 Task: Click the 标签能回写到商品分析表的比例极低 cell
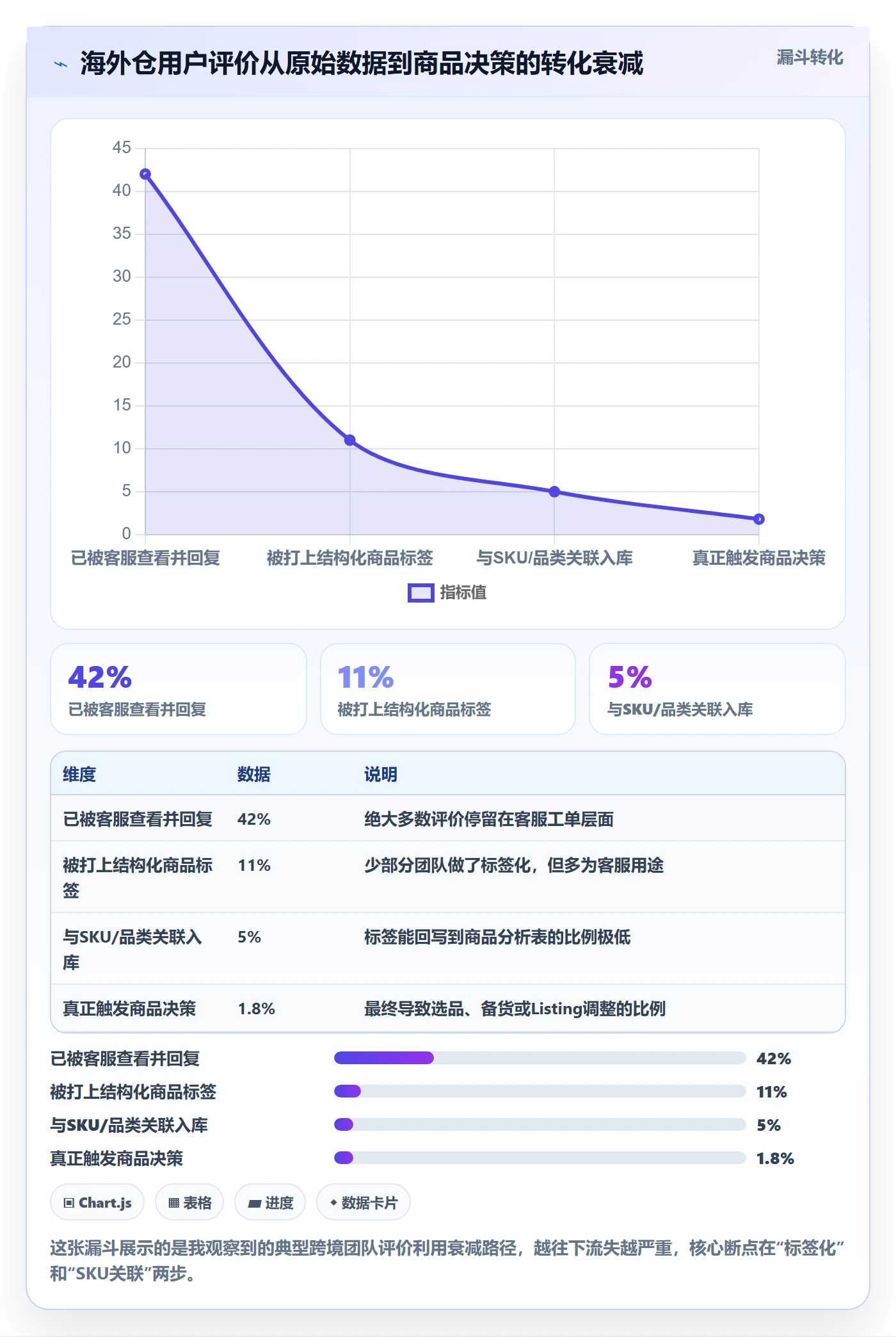point(497,937)
